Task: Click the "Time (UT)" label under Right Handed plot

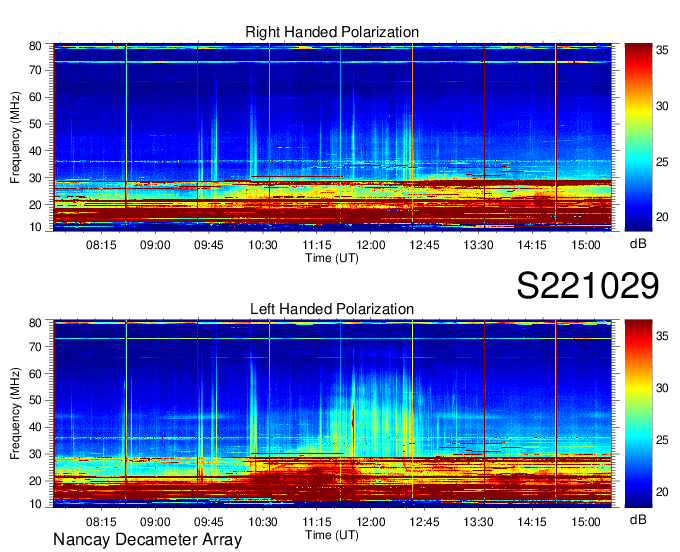Action: tap(332, 258)
